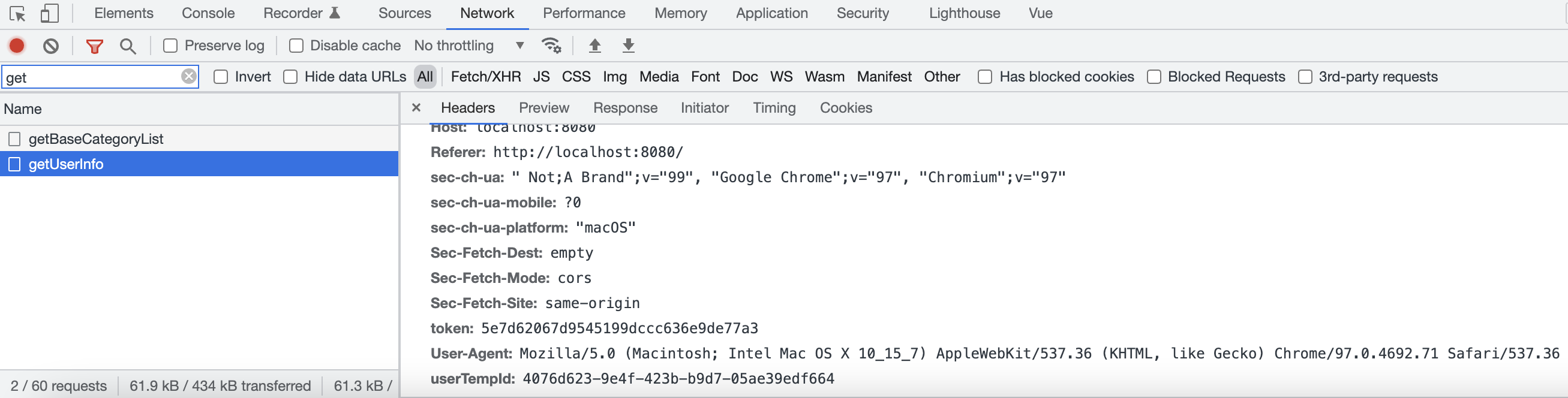
Task: Click the inspect element picker icon
Action: 17,13
